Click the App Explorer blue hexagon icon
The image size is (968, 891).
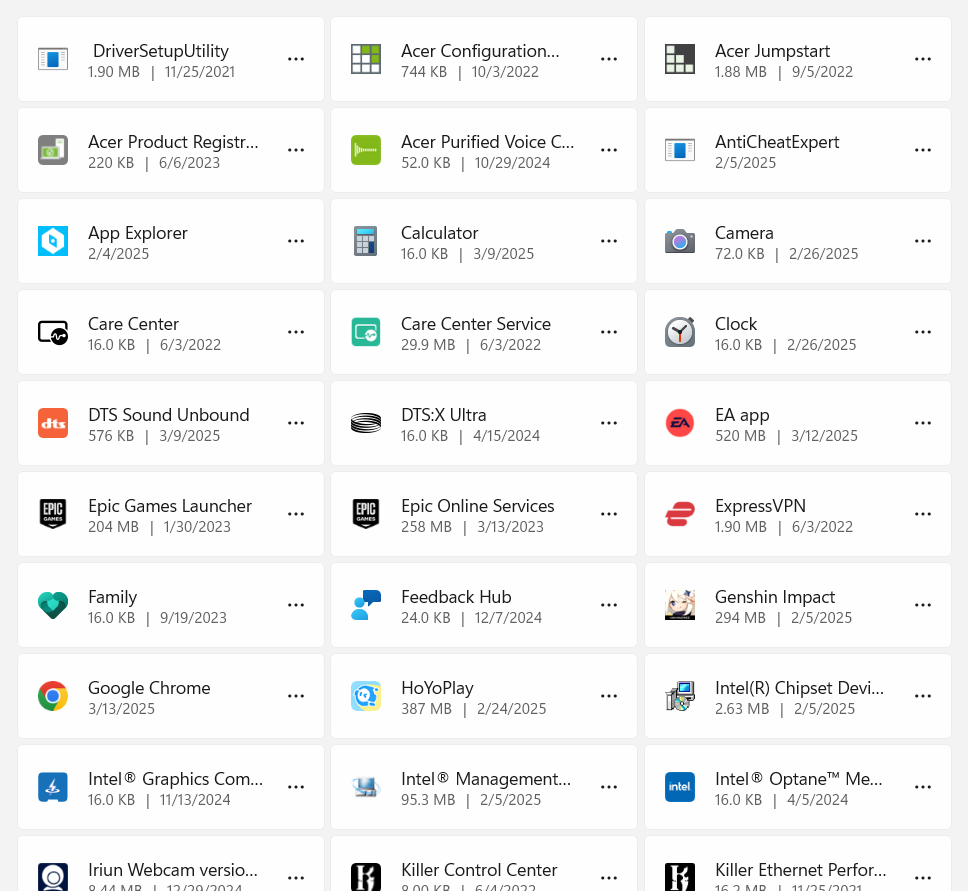tap(53, 241)
